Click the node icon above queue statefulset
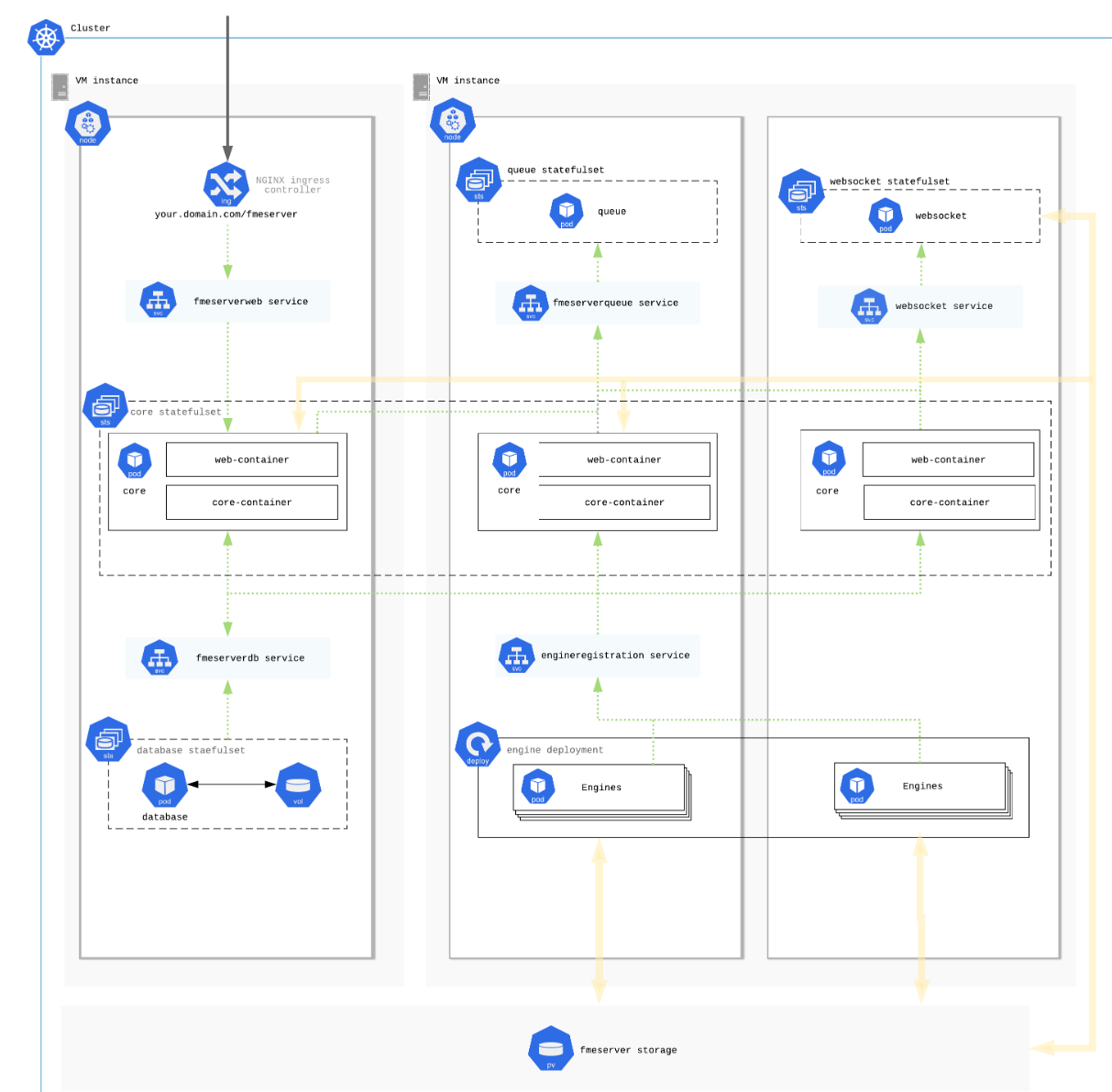Image resolution: width=1112 pixels, height=1092 pixels. (x=453, y=122)
